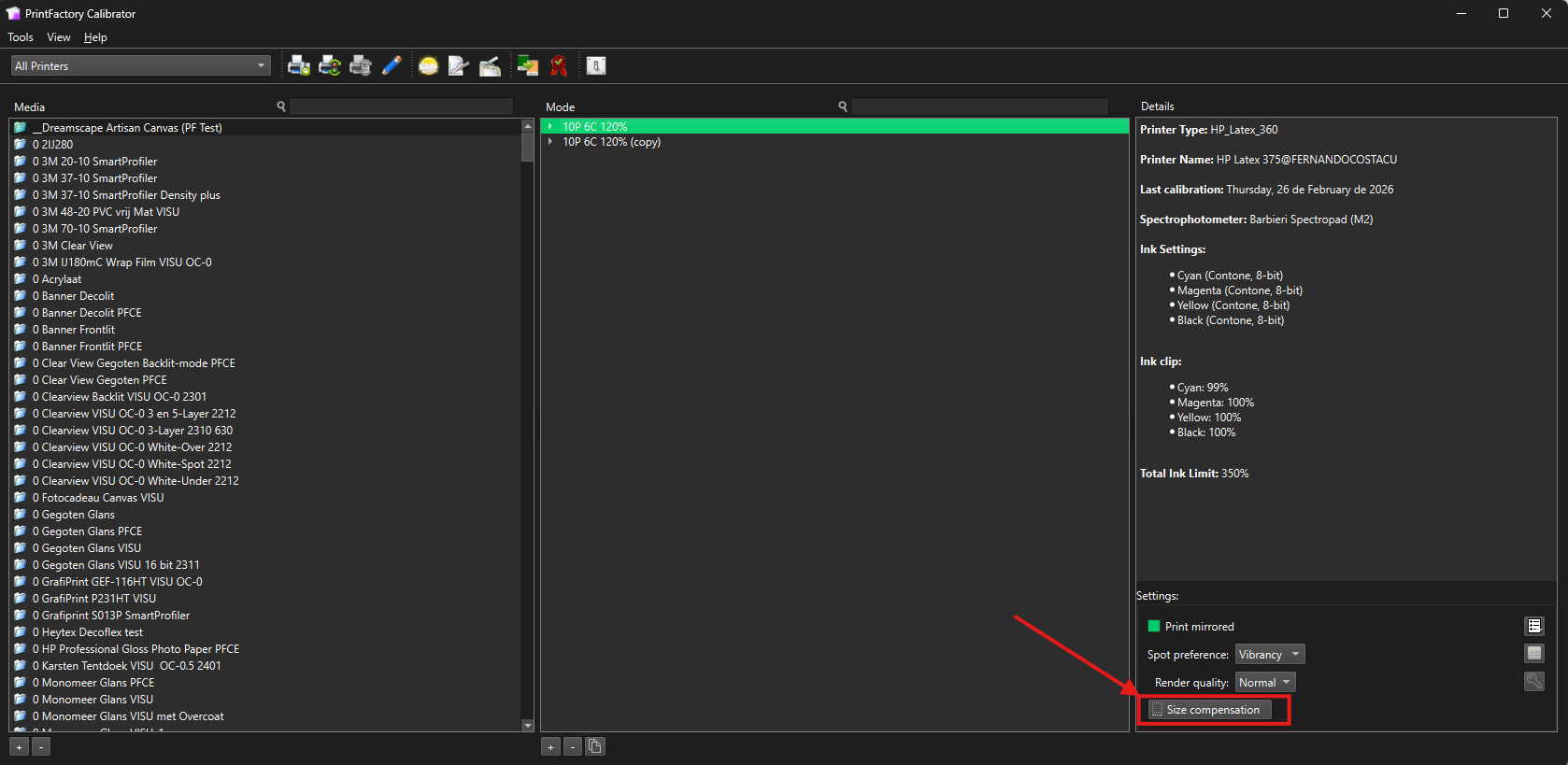Click the gray printer settings toolbar icon
Viewport: 1568px width, 765px height.
[361, 65]
